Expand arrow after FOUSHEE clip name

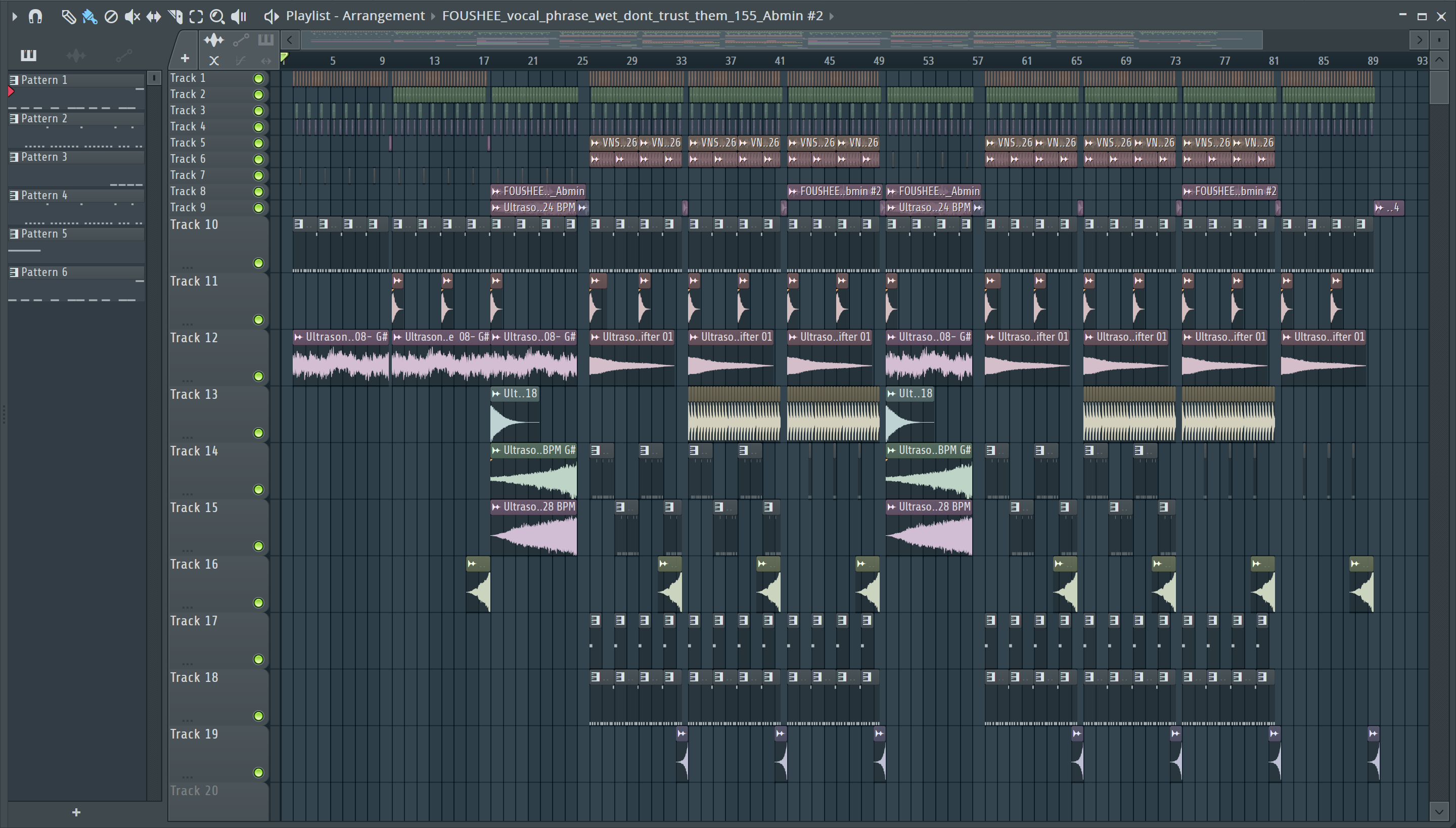pyautogui.click(x=832, y=17)
